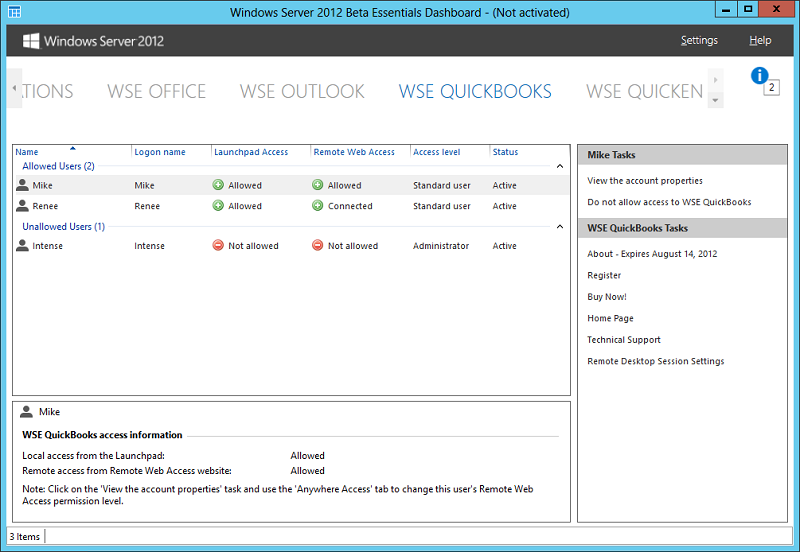The image size is (800, 552).
Task: Click the 3 Items status bar text
Action: tap(24, 537)
